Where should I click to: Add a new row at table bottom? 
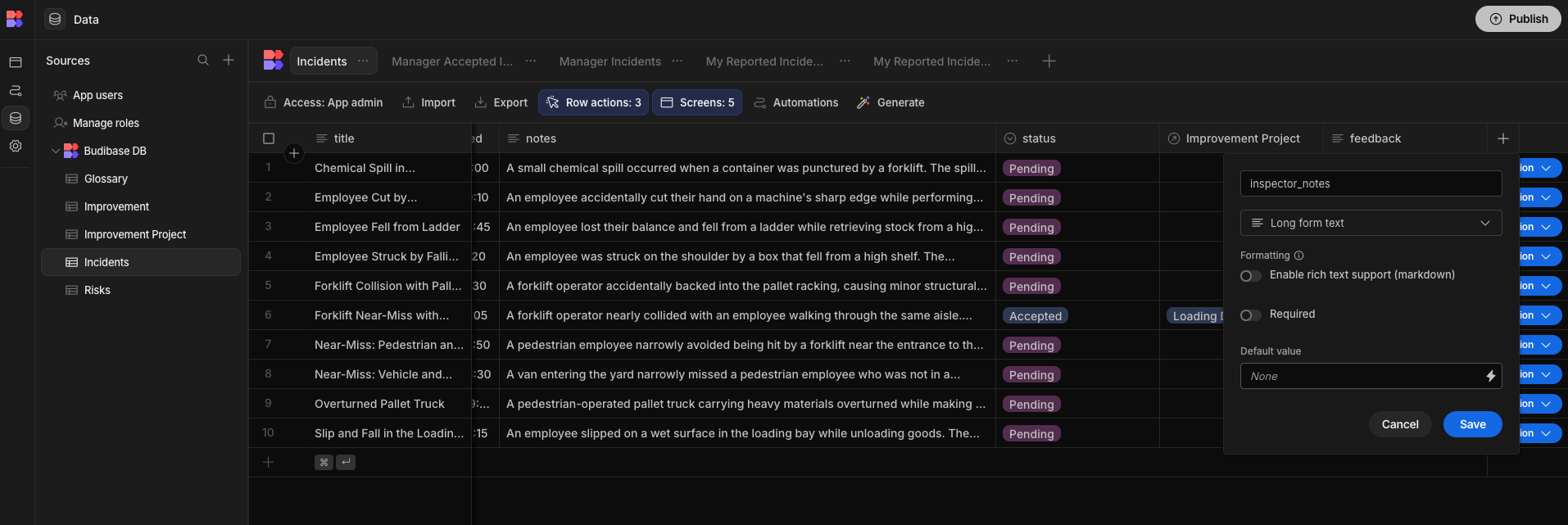click(x=268, y=462)
